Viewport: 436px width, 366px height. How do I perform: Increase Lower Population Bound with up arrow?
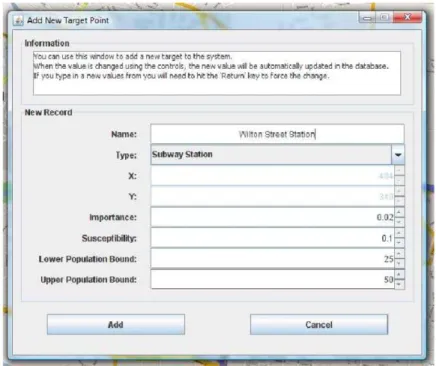[x=399, y=254]
